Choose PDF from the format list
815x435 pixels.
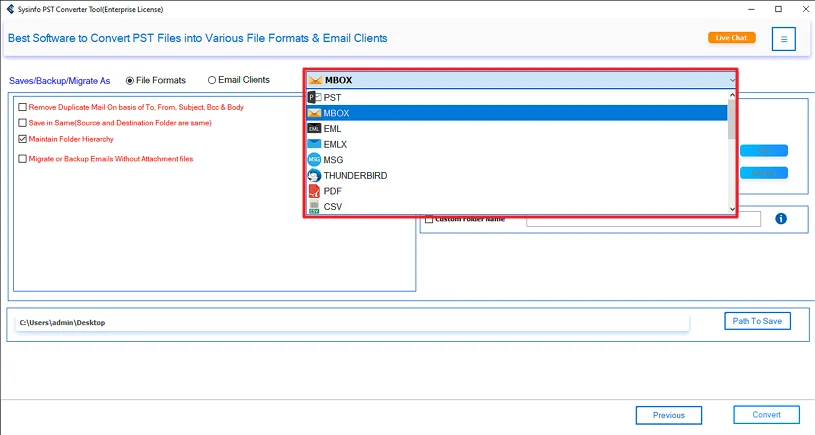(x=517, y=191)
